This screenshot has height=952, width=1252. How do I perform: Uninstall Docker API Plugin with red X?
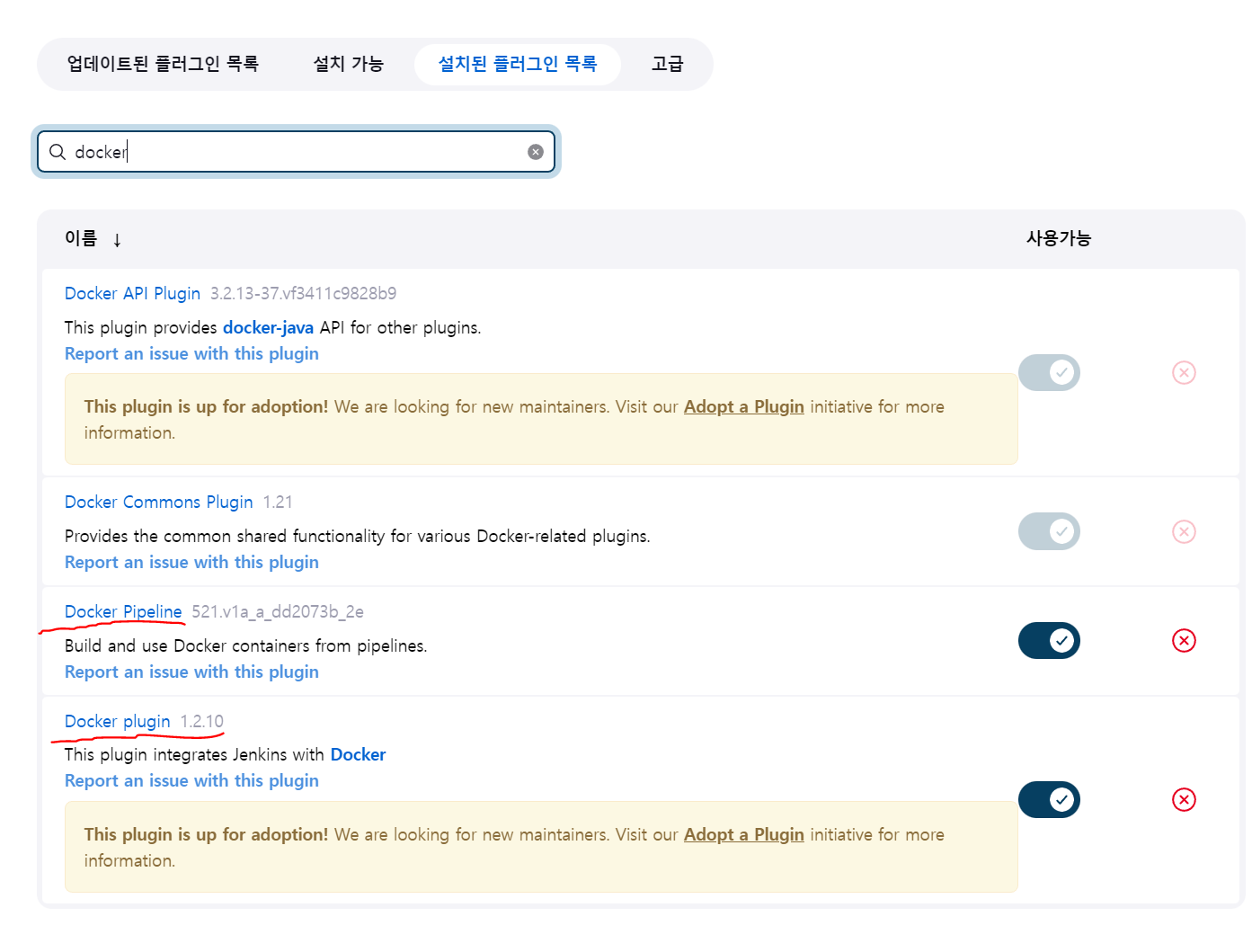pyautogui.click(x=1184, y=372)
